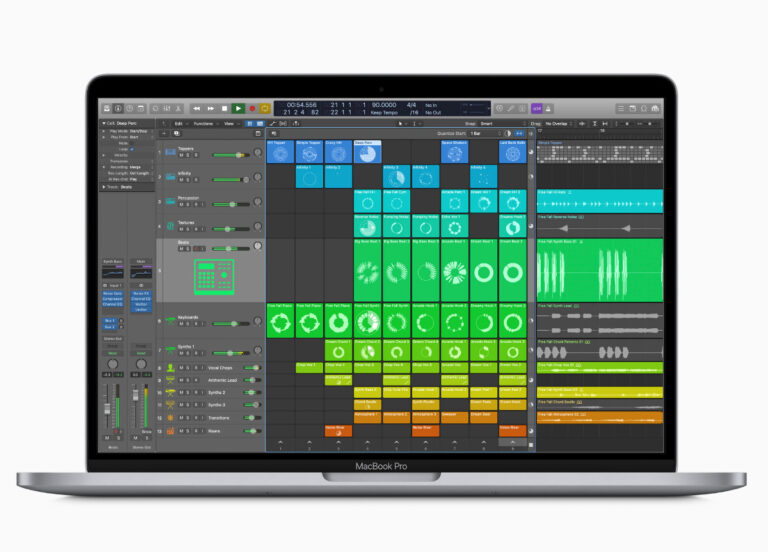Click the Synth Bass channel strip EQ thumbnail
Image resolution: width=768 pixels, height=552 pixels.
(x=113, y=272)
